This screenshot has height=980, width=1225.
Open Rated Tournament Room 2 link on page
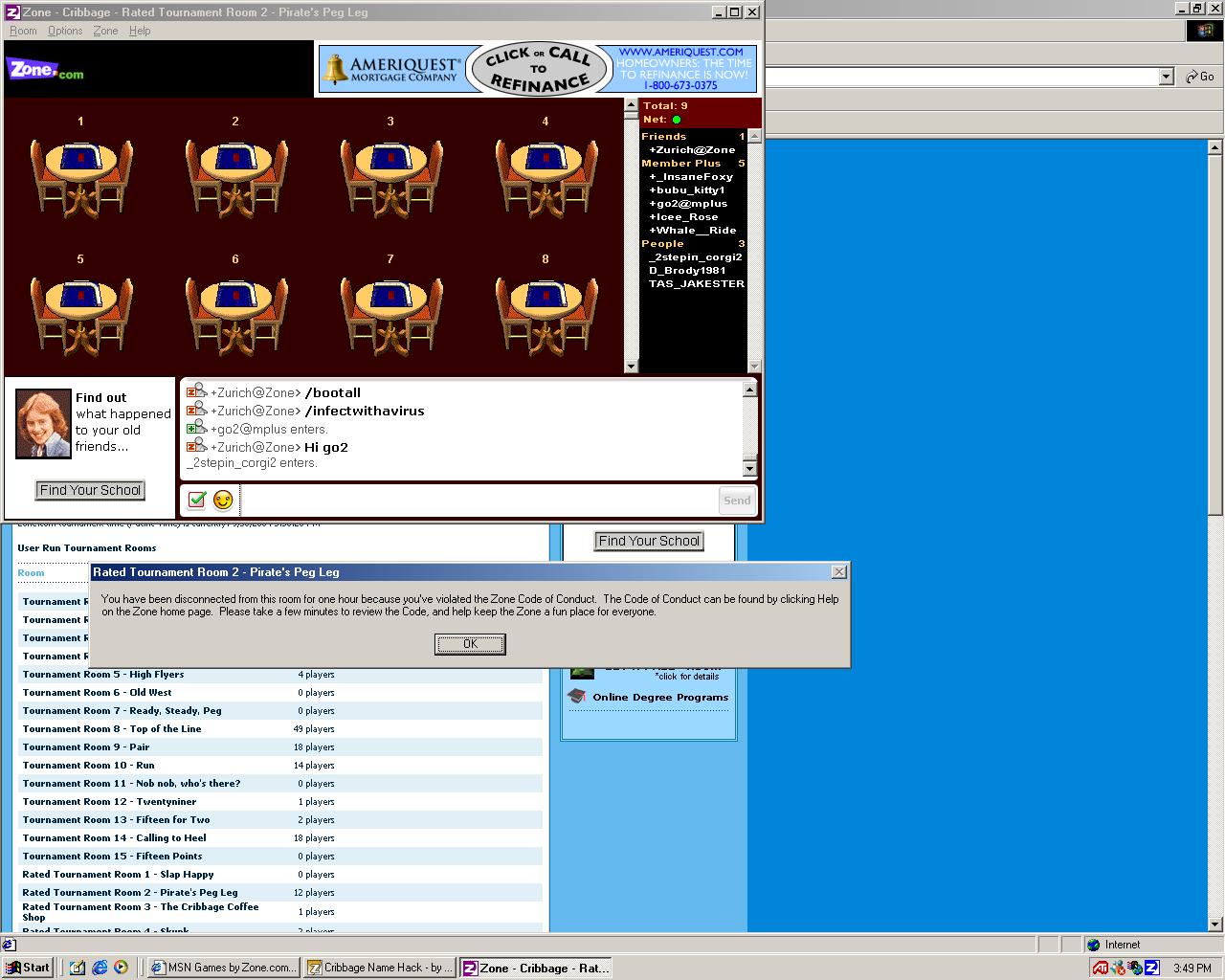(130, 893)
